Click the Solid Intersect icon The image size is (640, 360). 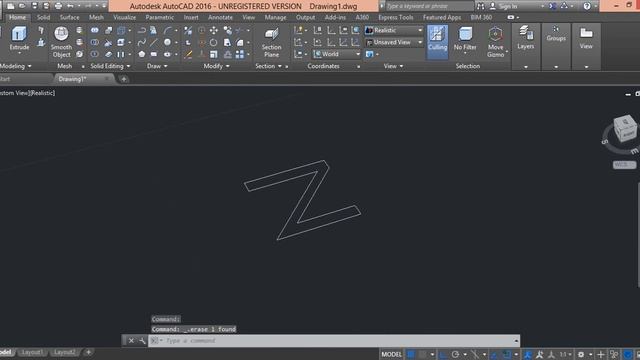(94, 54)
